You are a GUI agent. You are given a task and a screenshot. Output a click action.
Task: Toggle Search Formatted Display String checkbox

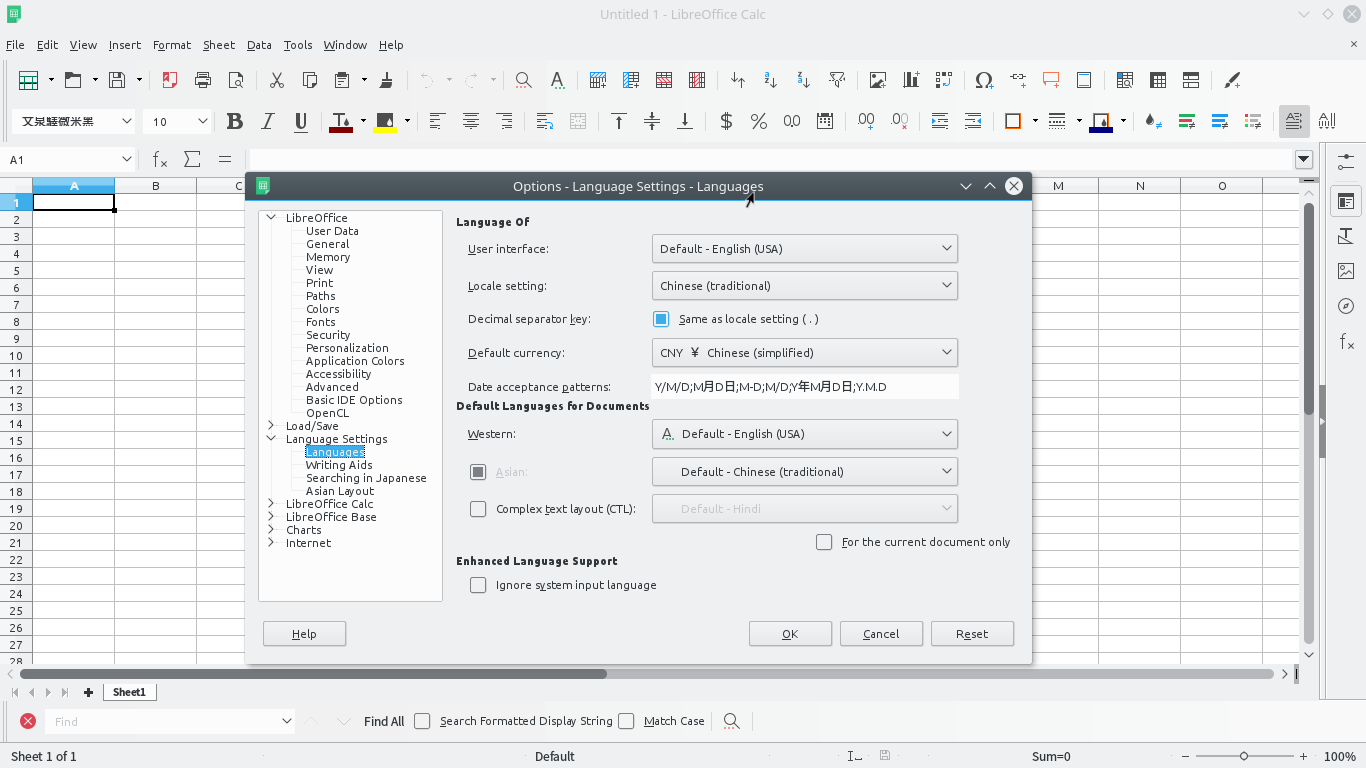(x=422, y=721)
